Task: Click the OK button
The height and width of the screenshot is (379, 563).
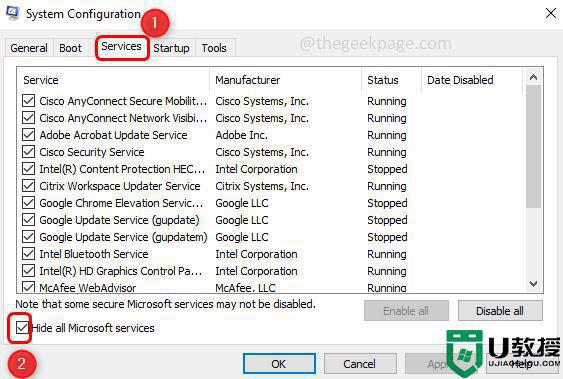Action: (279, 364)
